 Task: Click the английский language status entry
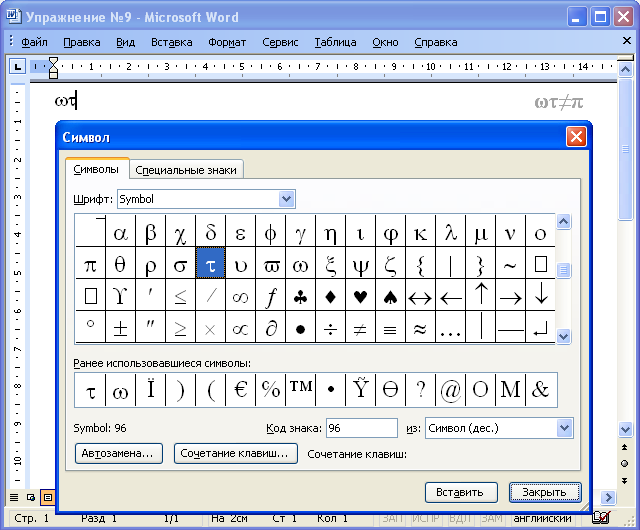tap(542, 518)
